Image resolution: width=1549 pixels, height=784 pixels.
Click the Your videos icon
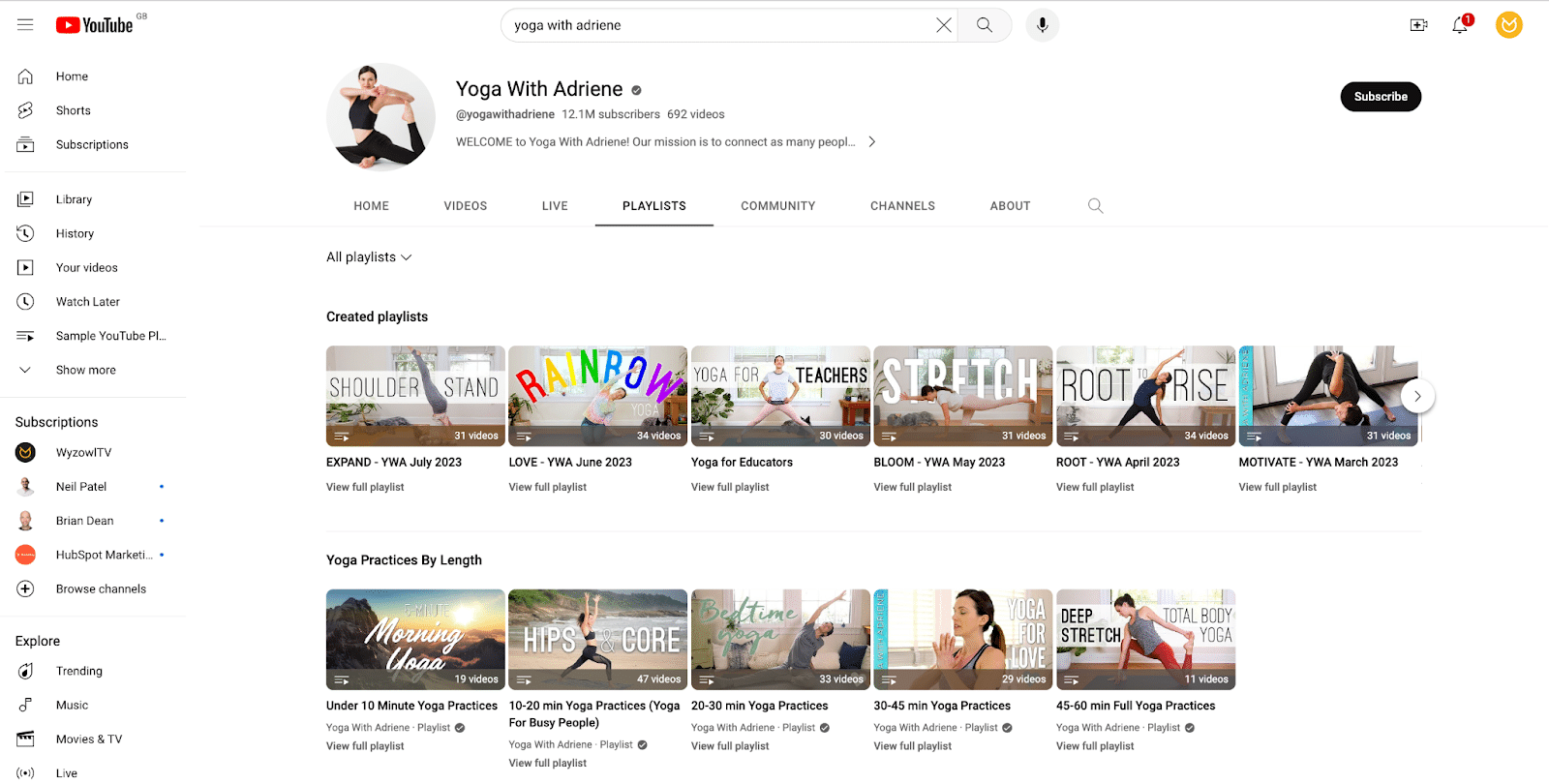point(25,267)
